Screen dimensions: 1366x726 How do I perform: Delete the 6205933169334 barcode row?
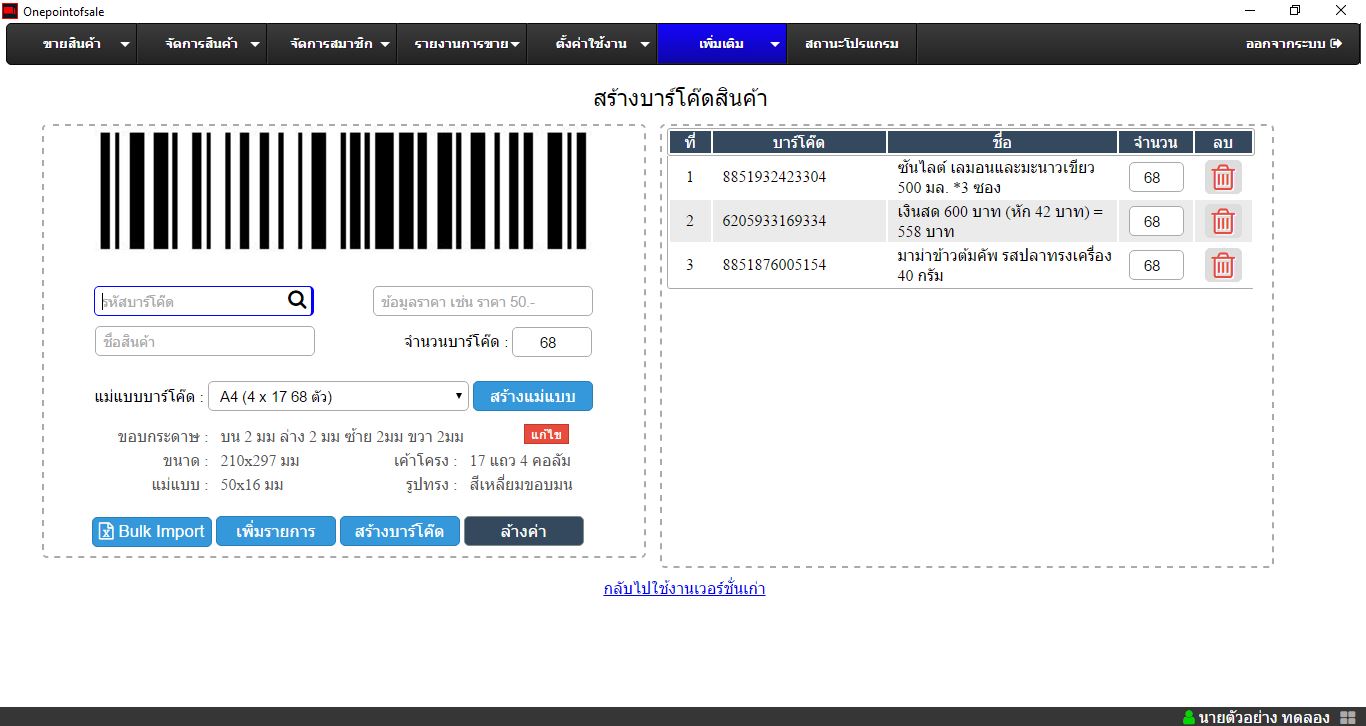pyautogui.click(x=1223, y=221)
